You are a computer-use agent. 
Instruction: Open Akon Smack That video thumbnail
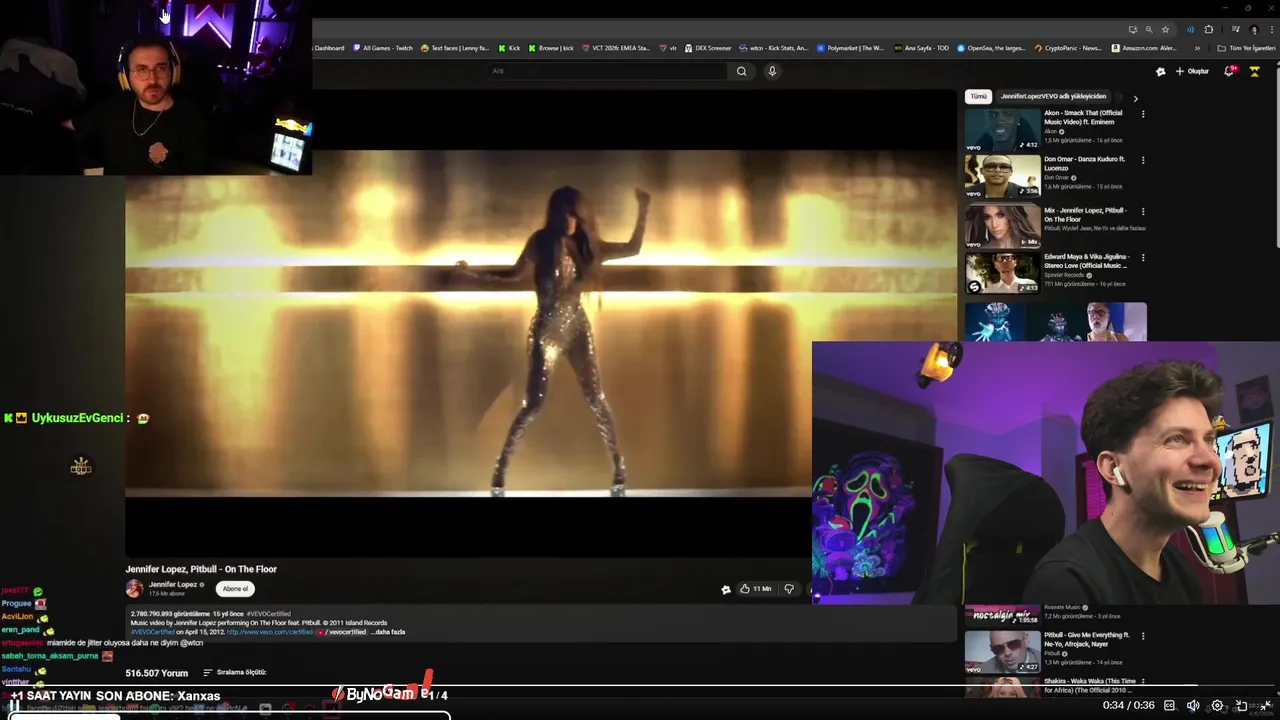tap(1002, 129)
